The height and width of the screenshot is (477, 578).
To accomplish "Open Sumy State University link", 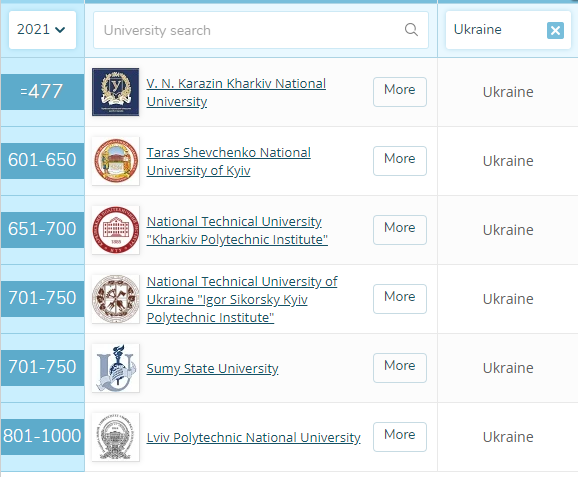I will coord(212,368).
